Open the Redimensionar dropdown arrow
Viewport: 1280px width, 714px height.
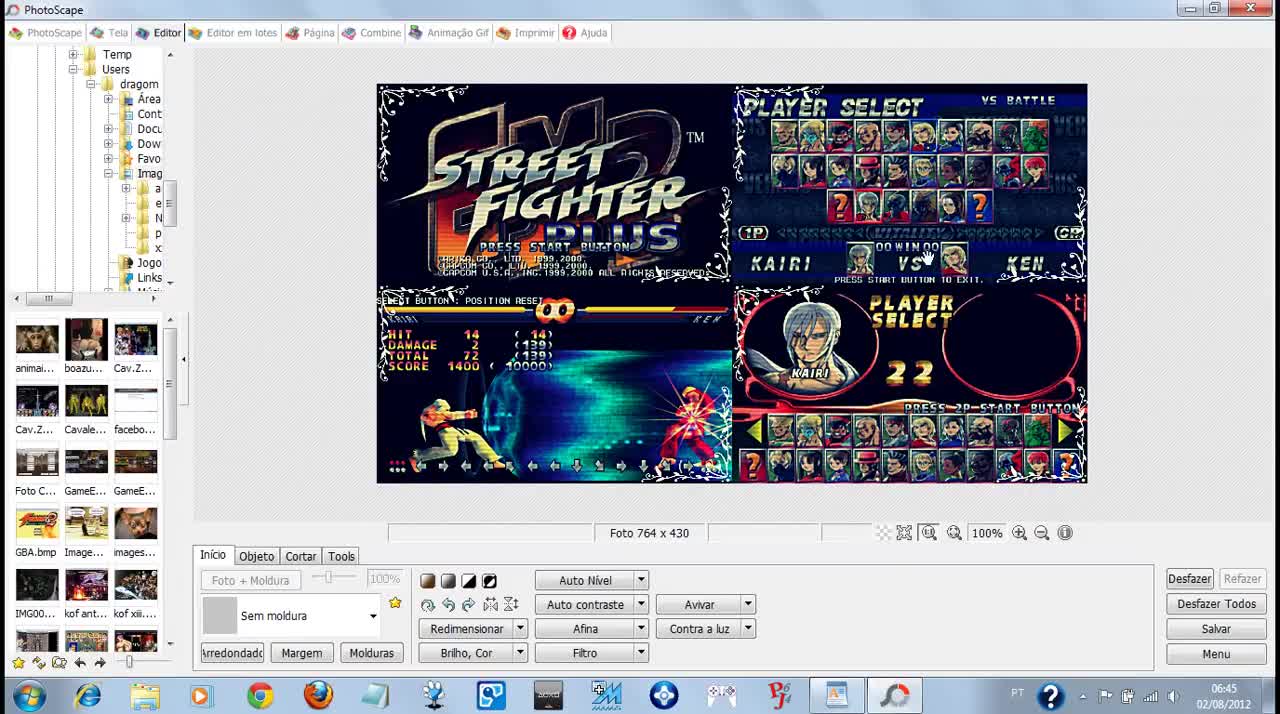click(520, 628)
